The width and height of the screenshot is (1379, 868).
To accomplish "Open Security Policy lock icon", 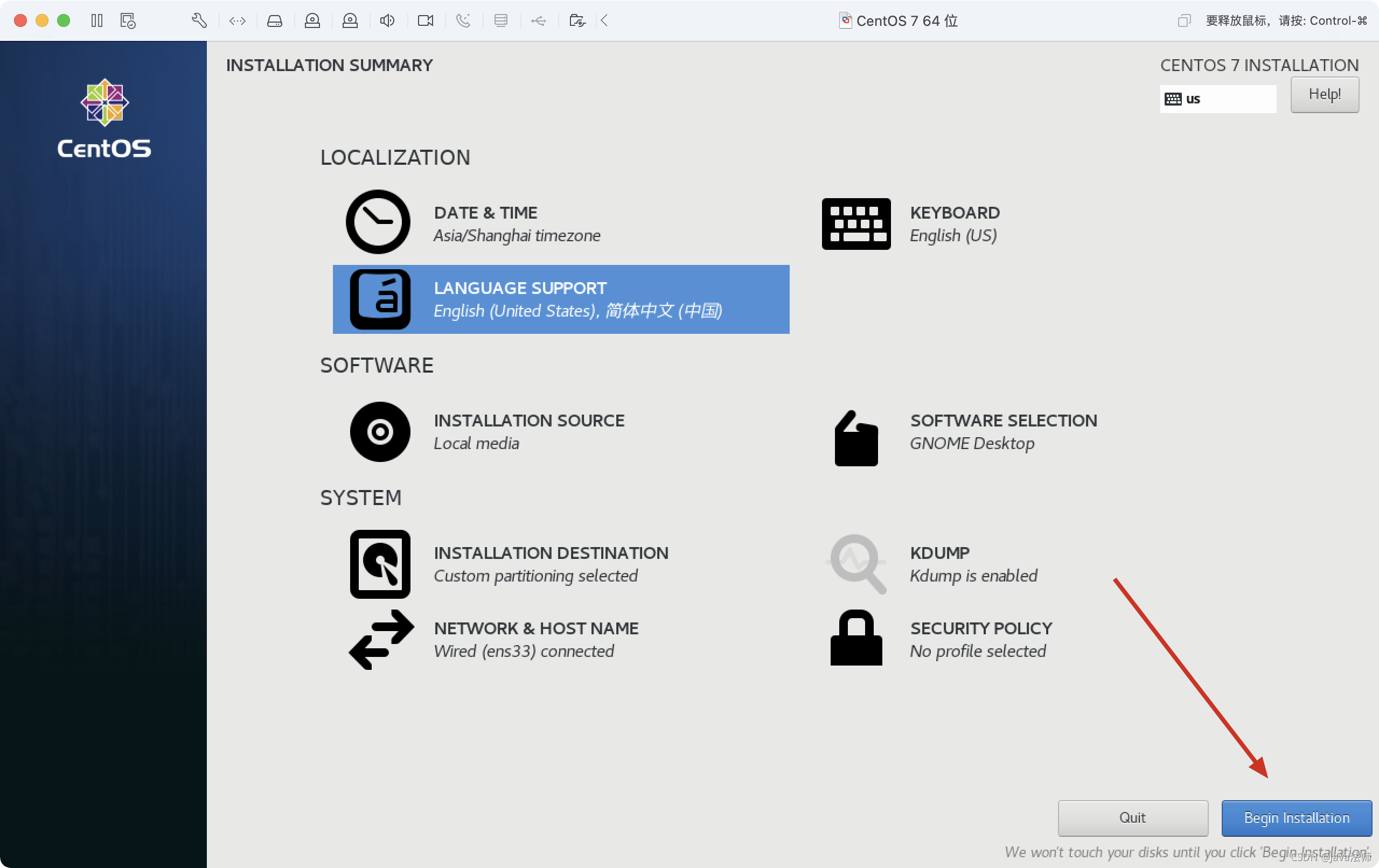I will (x=856, y=638).
